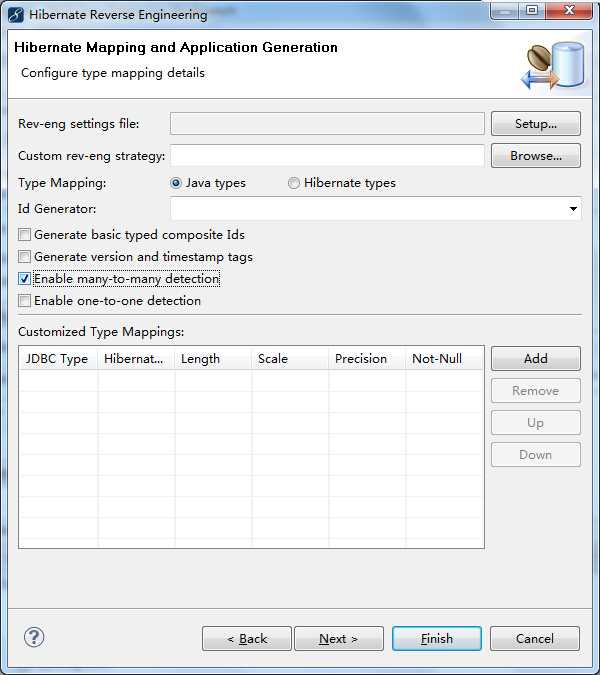Click the Down button
Screen dimensions: 600x675
tap(535, 455)
